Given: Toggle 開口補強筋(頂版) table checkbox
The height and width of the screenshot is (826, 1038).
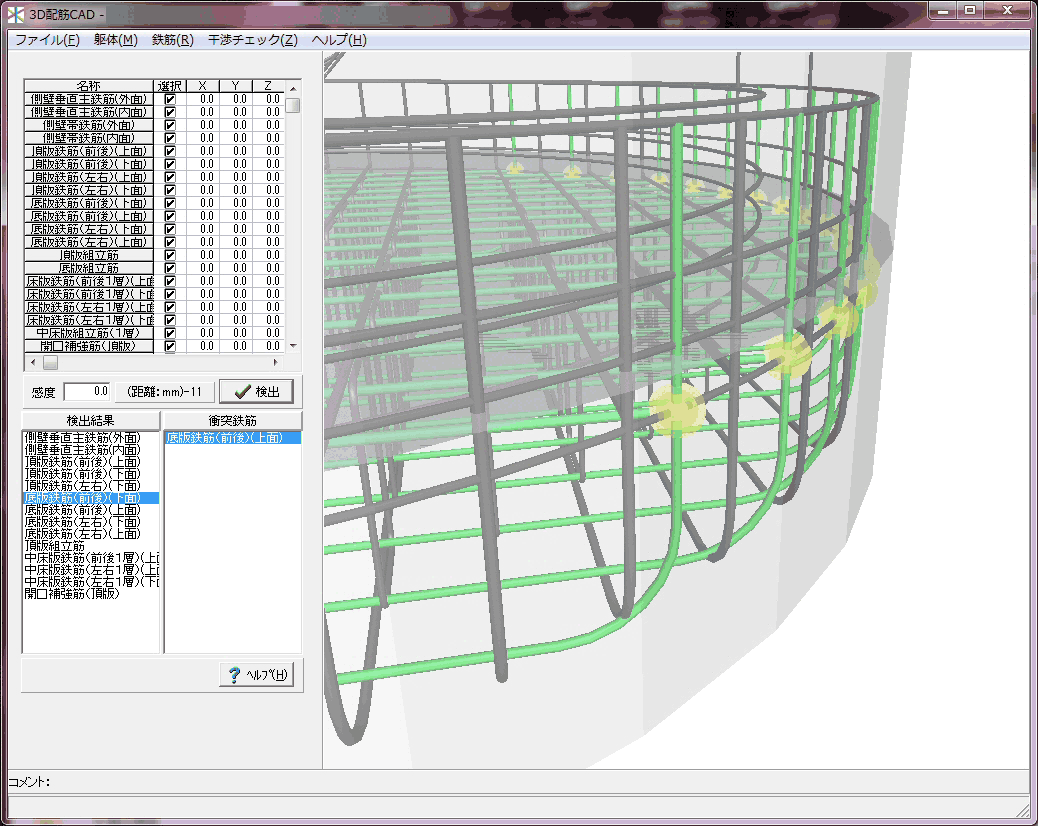Looking at the screenshot, I should [170, 346].
